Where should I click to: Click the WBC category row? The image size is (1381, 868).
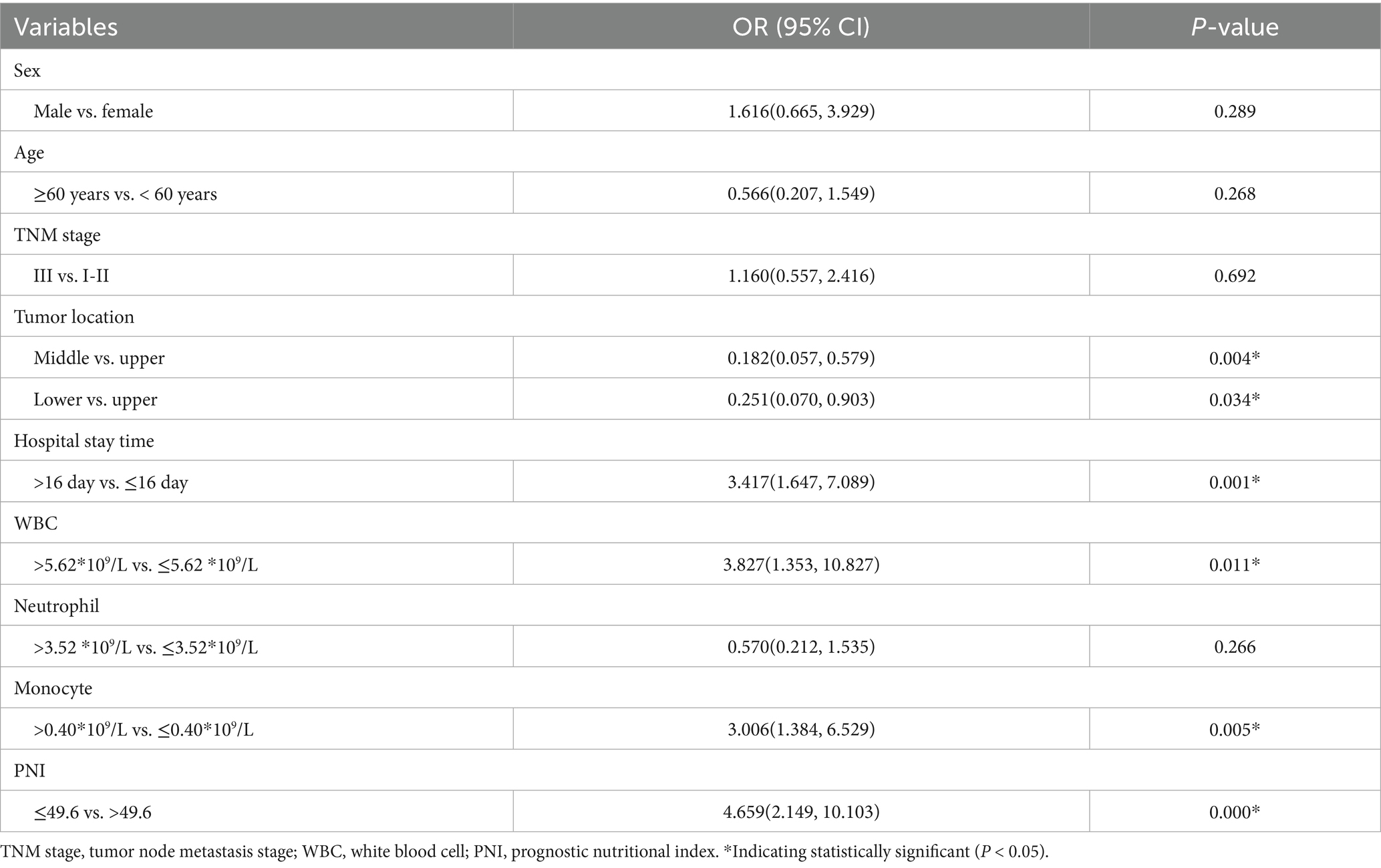(x=36, y=523)
